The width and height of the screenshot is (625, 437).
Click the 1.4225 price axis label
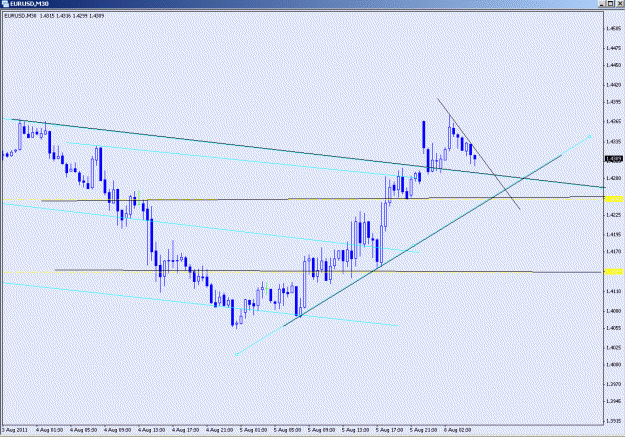point(613,215)
